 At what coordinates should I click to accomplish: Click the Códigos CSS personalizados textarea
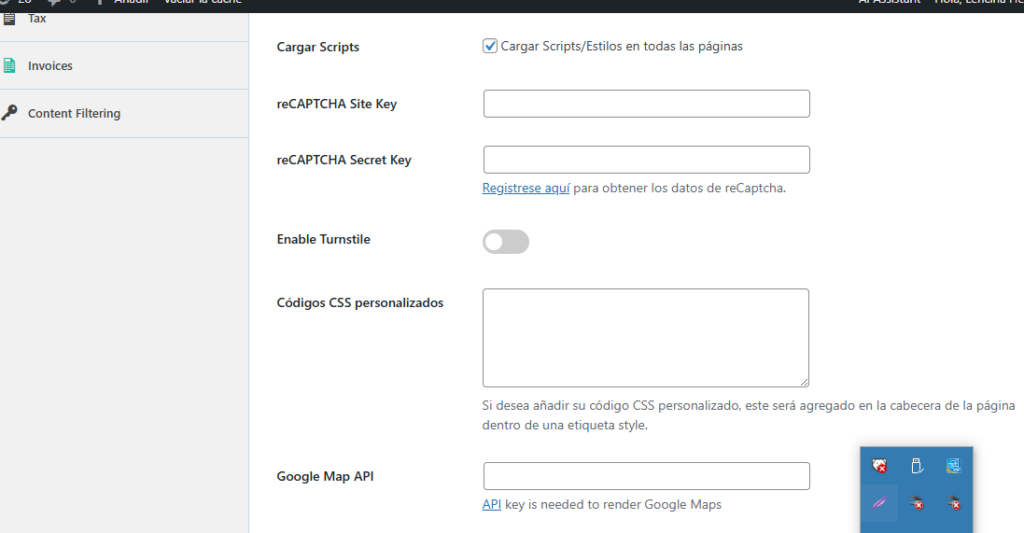(645, 338)
